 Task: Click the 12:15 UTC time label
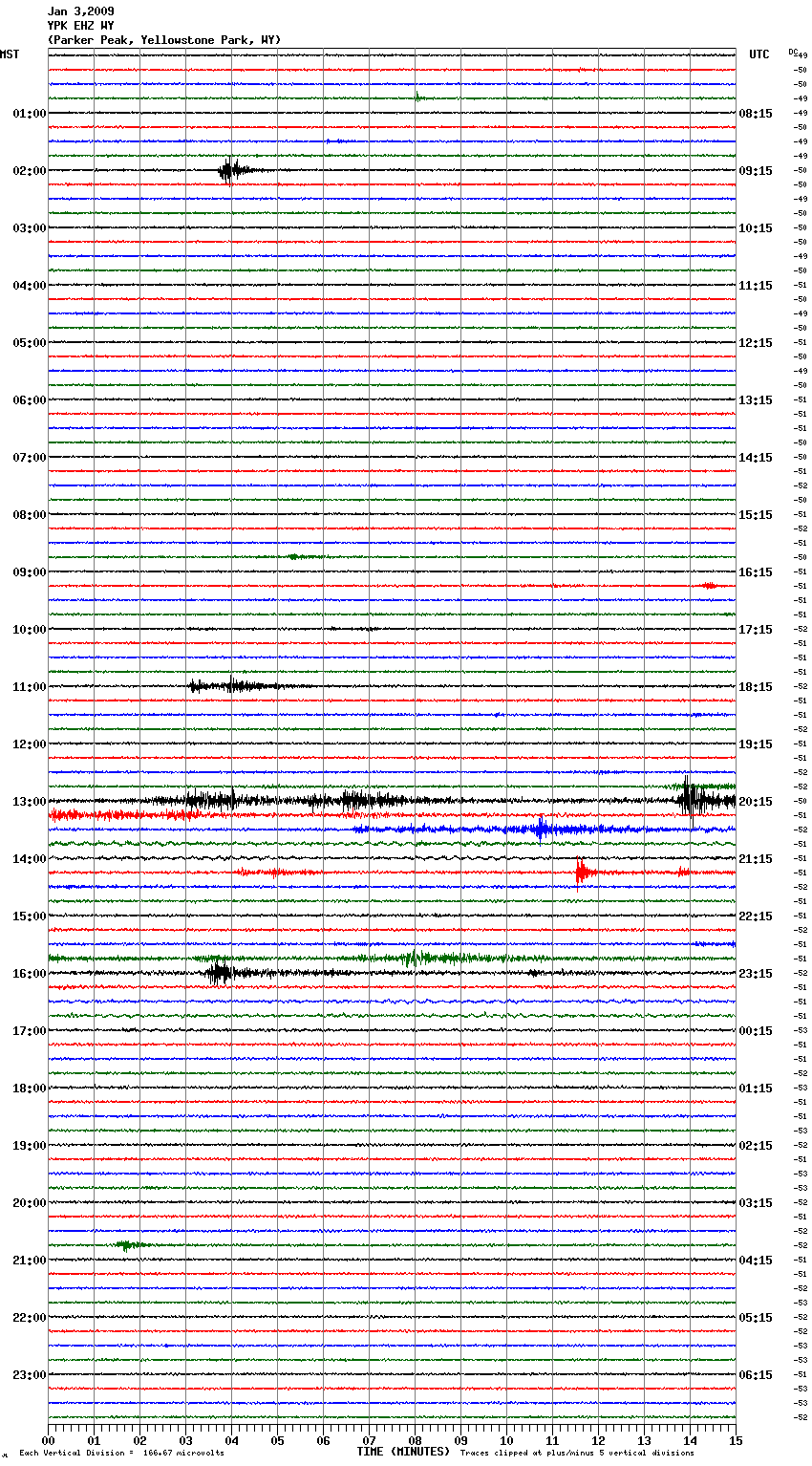click(x=756, y=343)
